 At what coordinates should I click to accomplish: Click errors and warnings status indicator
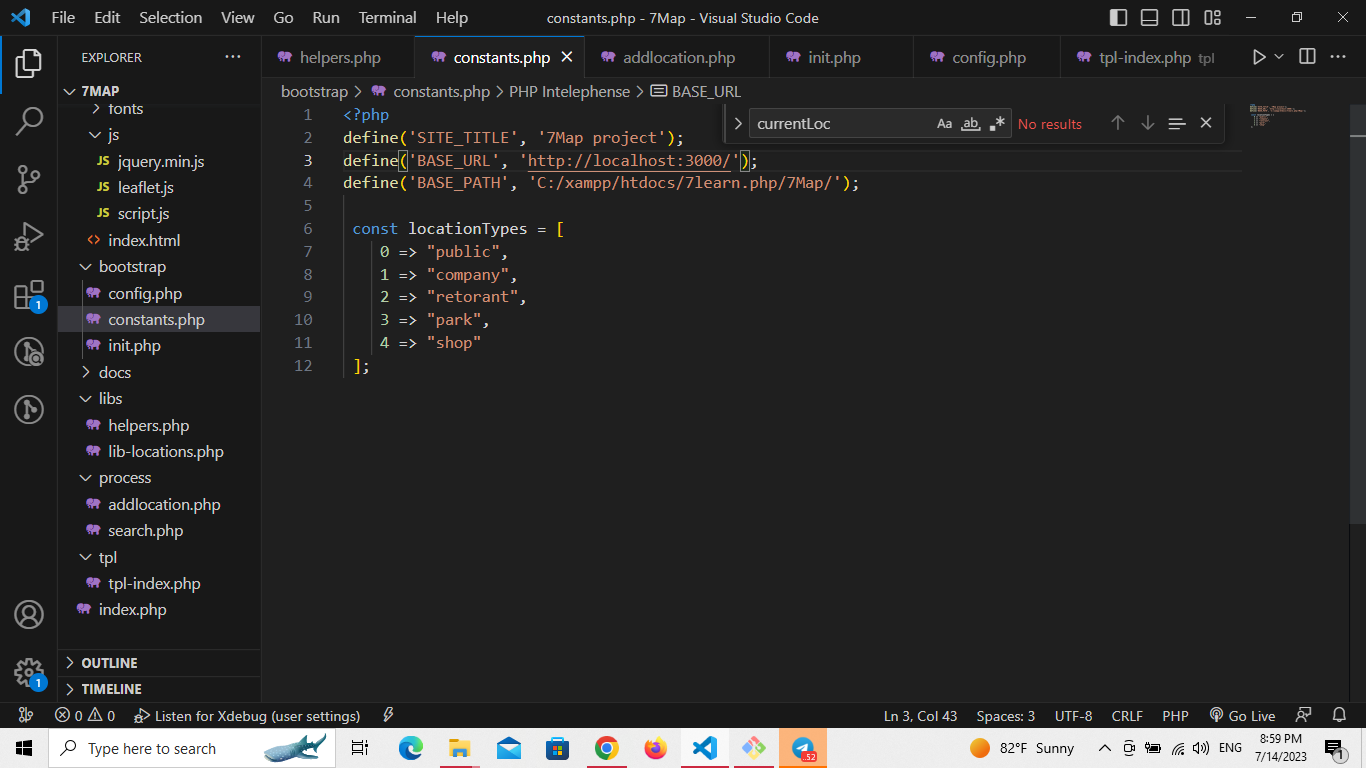(85, 716)
